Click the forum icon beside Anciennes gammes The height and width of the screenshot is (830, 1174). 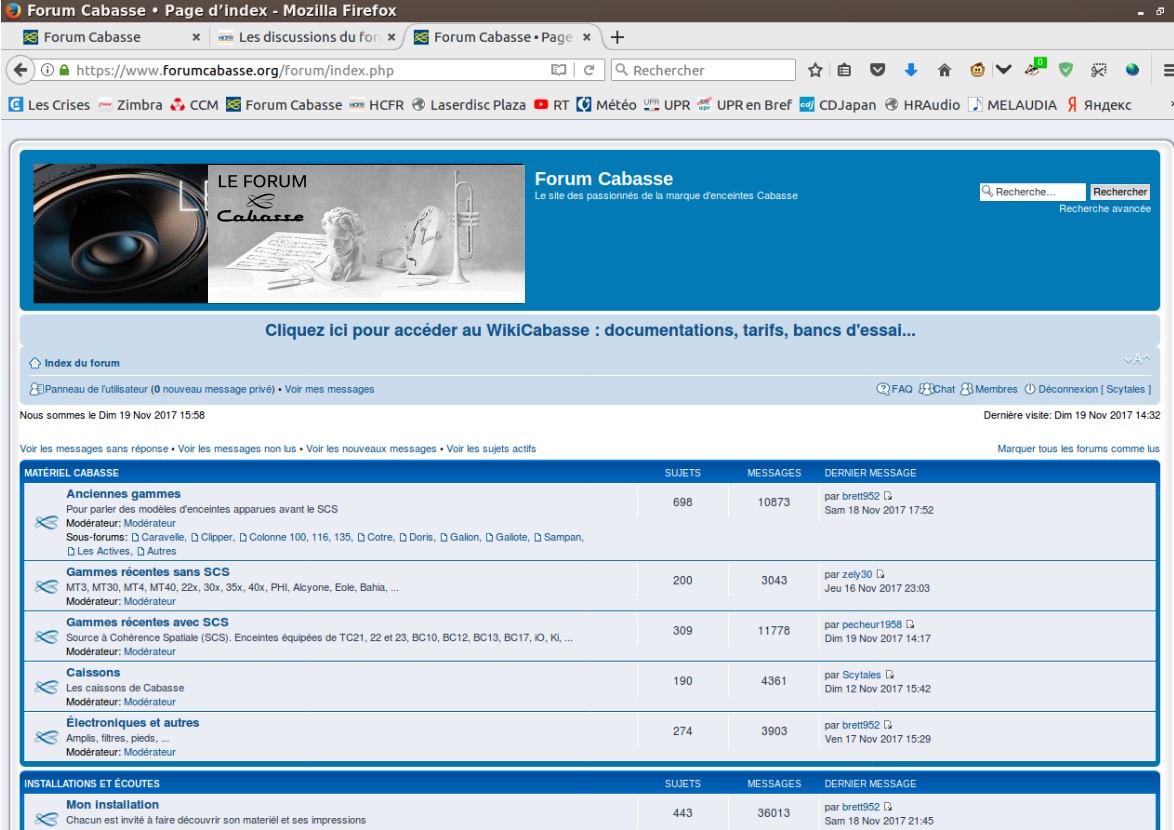pyautogui.click(x=46, y=522)
